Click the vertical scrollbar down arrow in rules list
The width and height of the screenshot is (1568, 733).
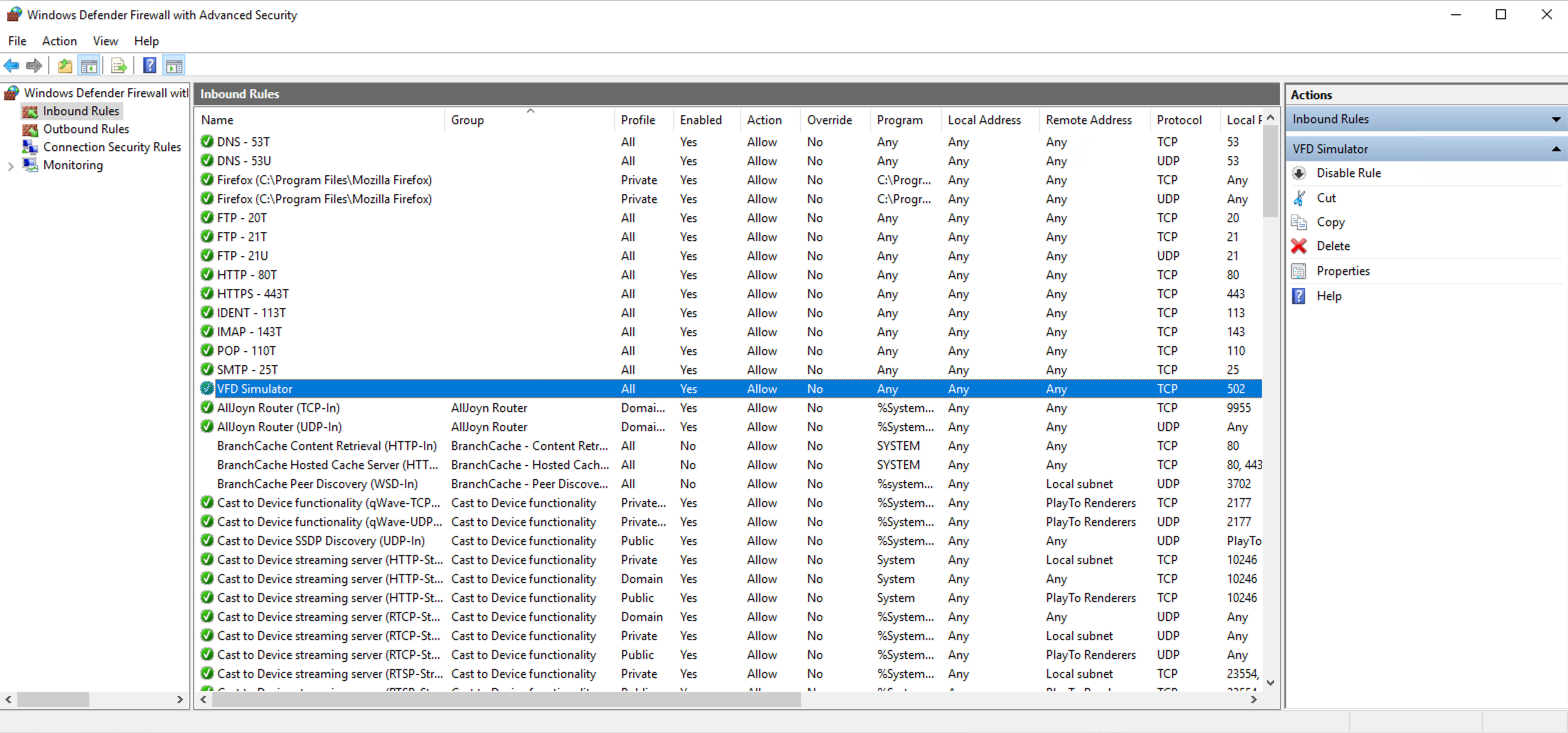(1270, 682)
